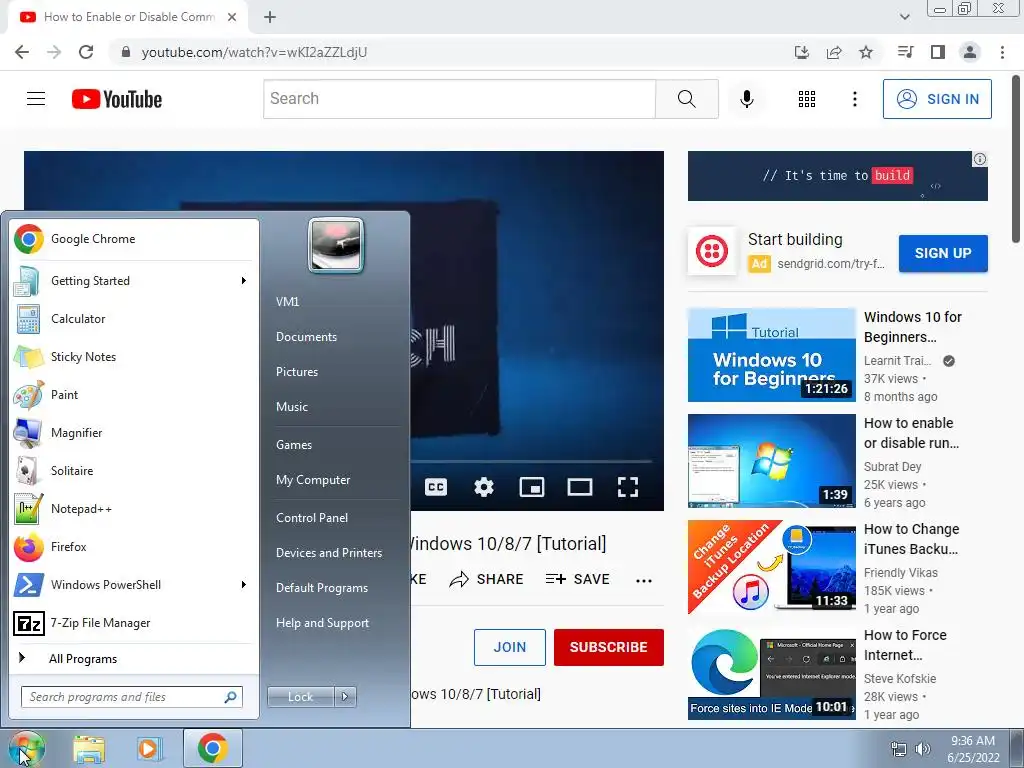The width and height of the screenshot is (1024, 768).
Task: Open a new Chrome tab
Action: point(270,17)
